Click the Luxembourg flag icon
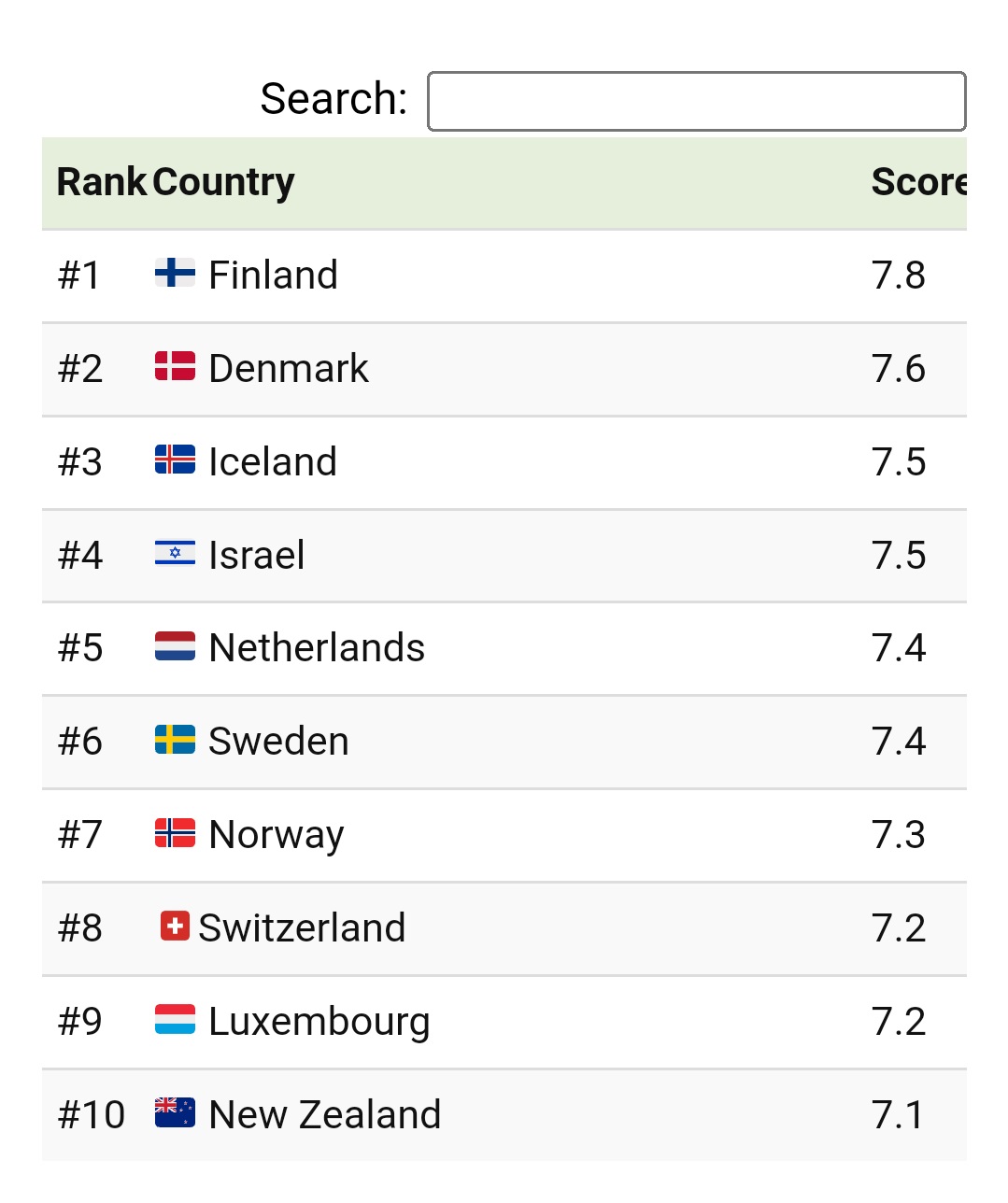This screenshot has width=1008, height=1203. pos(175,1020)
